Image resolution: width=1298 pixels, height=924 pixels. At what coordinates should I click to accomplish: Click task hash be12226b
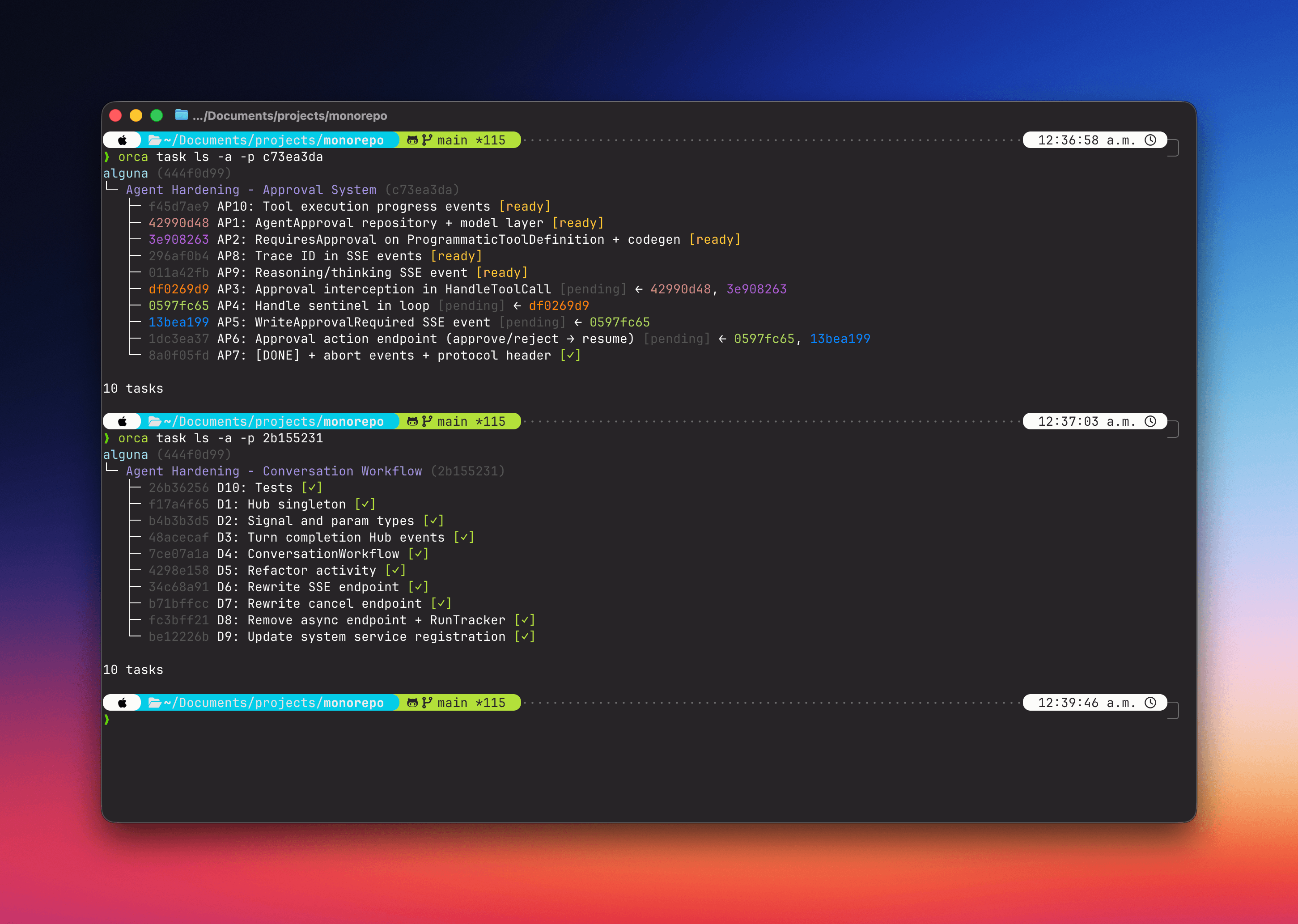coord(178,637)
